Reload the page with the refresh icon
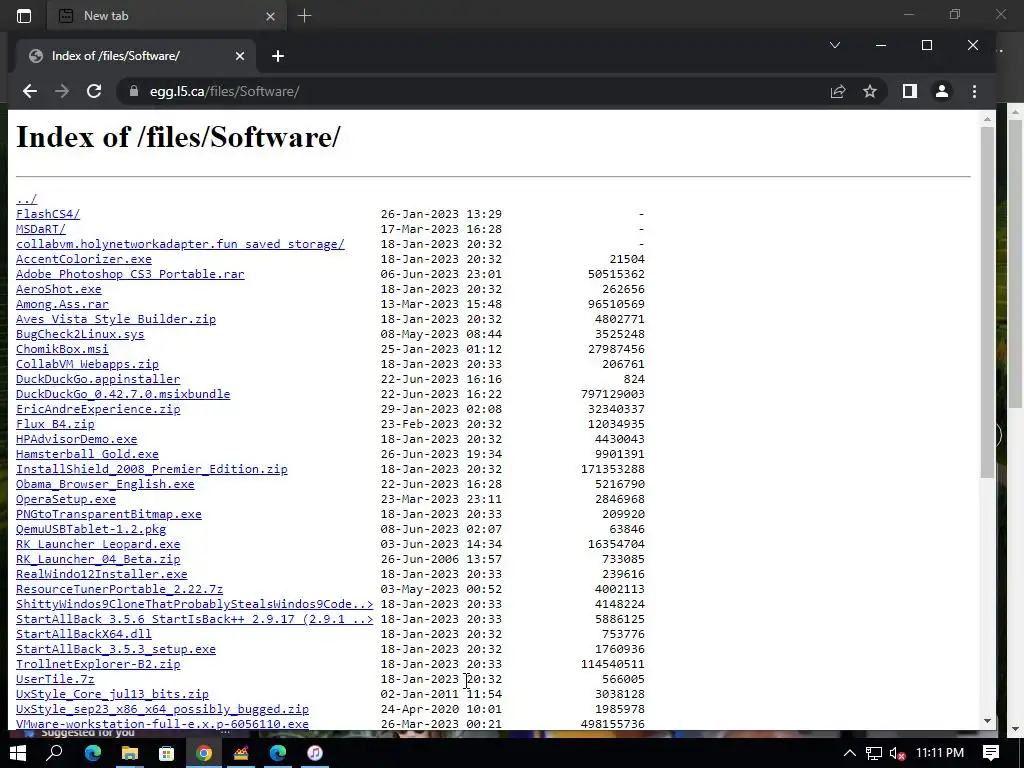1024x768 pixels. pyautogui.click(x=94, y=91)
